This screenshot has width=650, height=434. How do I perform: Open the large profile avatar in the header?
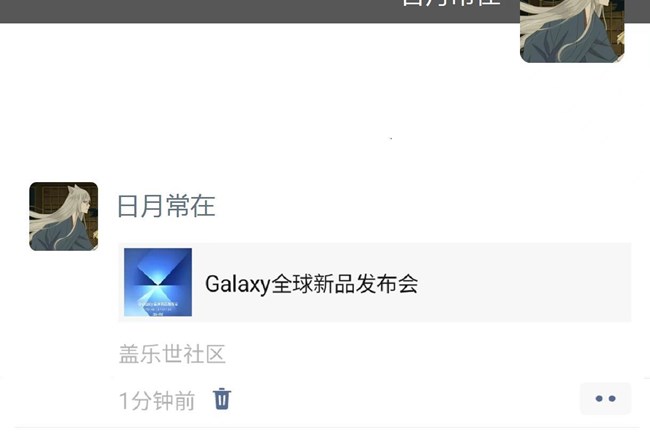coord(572,31)
